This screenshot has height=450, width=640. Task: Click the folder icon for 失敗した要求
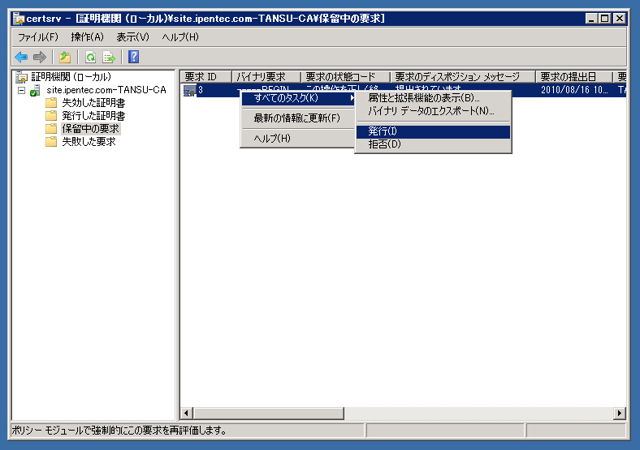(51, 142)
